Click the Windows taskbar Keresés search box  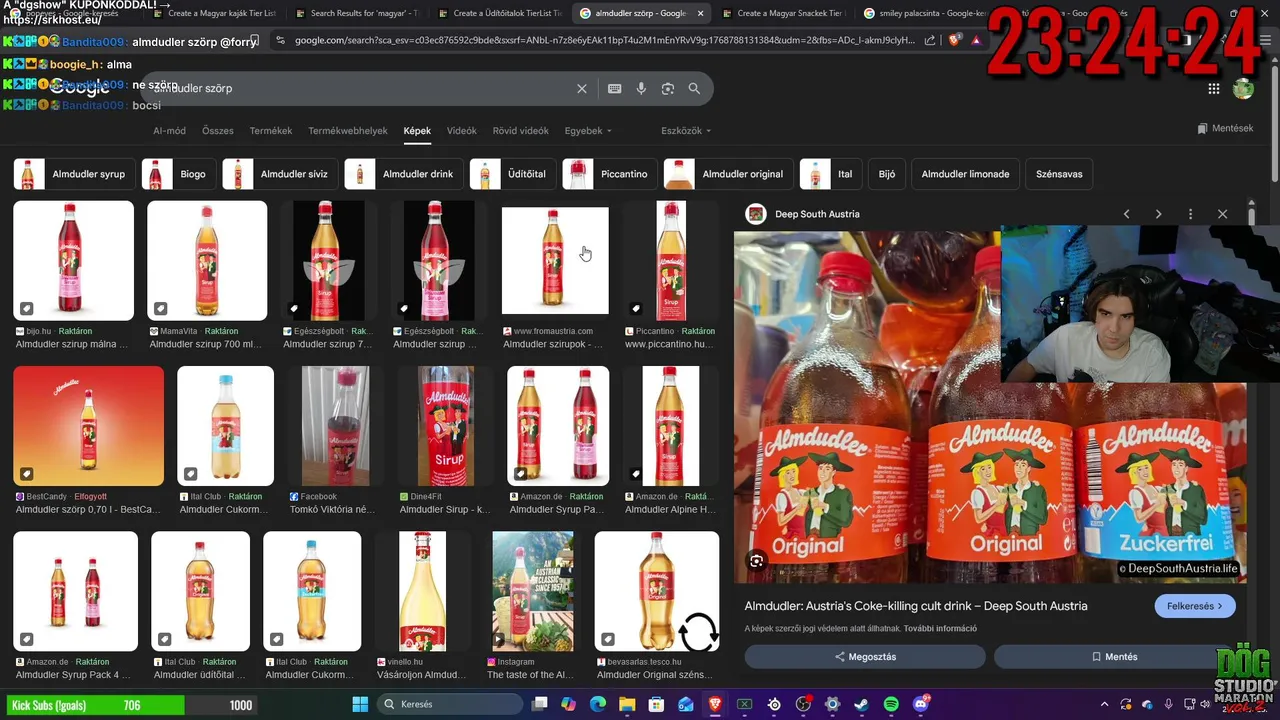click(x=450, y=704)
